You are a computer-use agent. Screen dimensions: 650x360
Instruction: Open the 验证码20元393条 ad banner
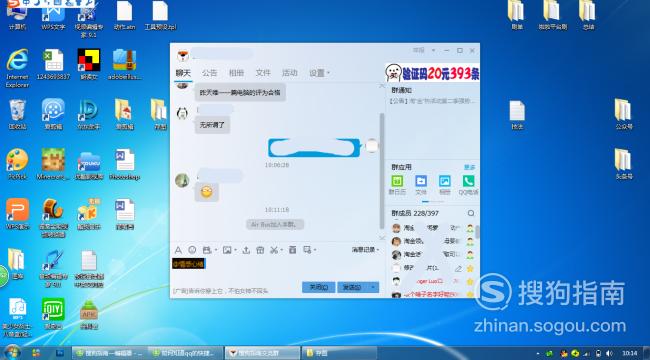pyautogui.click(x=433, y=73)
